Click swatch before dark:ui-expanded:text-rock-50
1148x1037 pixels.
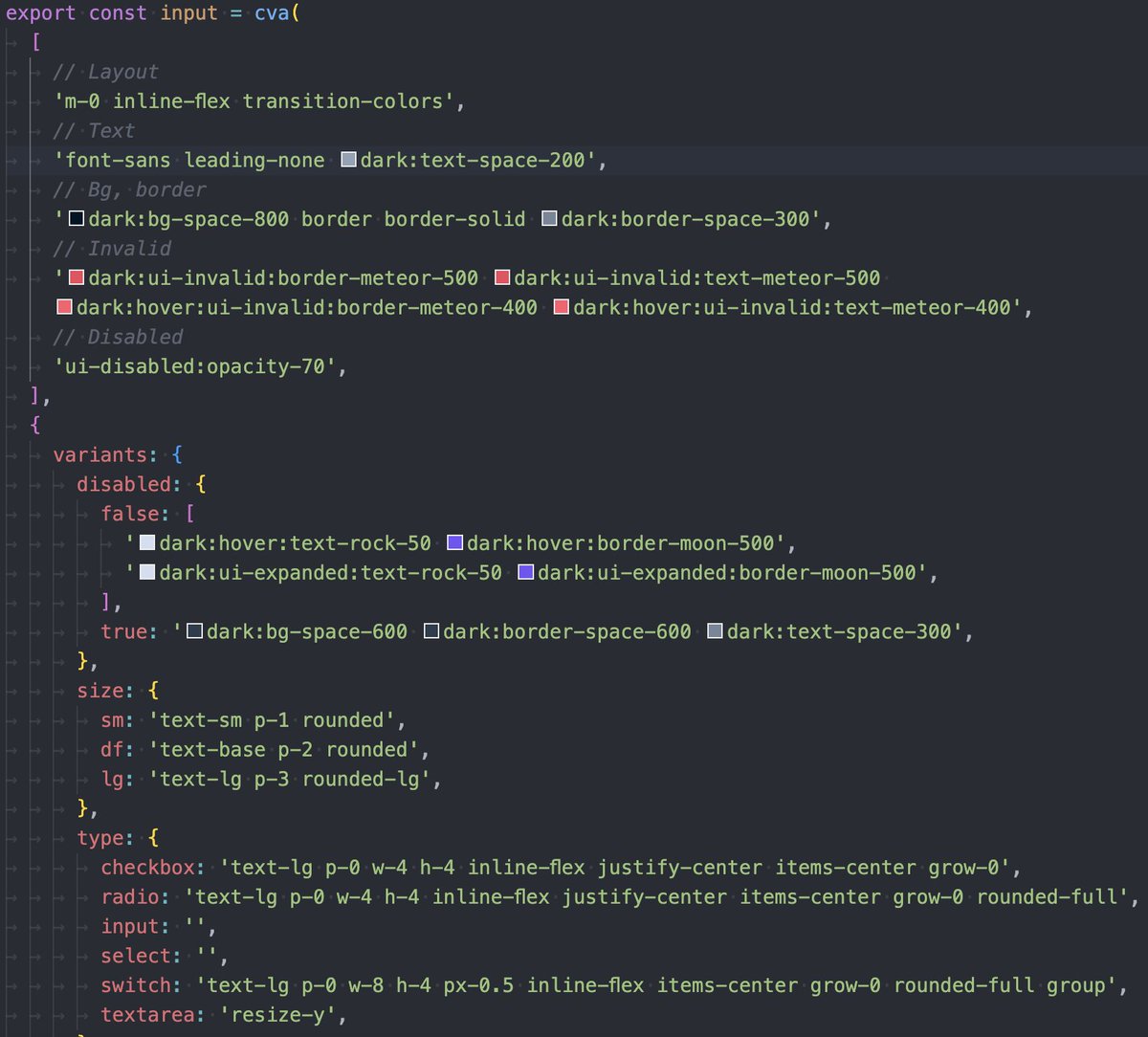pyautogui.click(x=147, y=573)
